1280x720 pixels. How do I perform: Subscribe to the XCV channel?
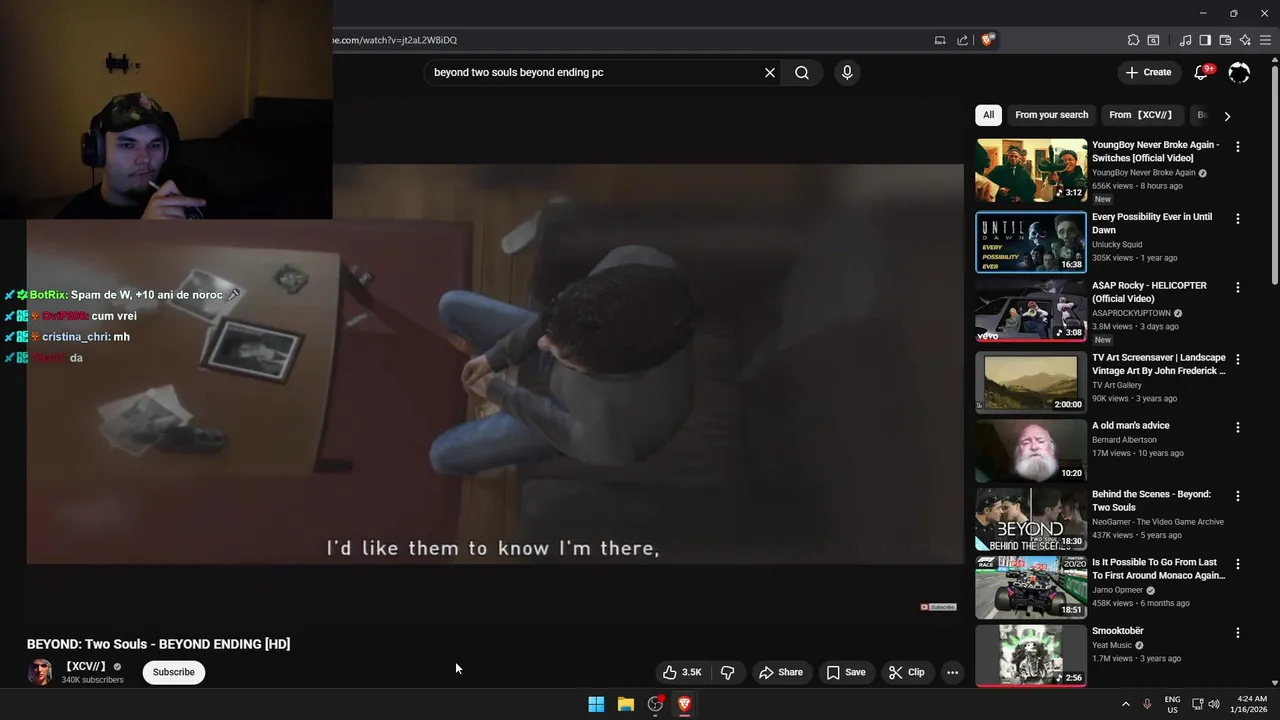tap(174, 672)
